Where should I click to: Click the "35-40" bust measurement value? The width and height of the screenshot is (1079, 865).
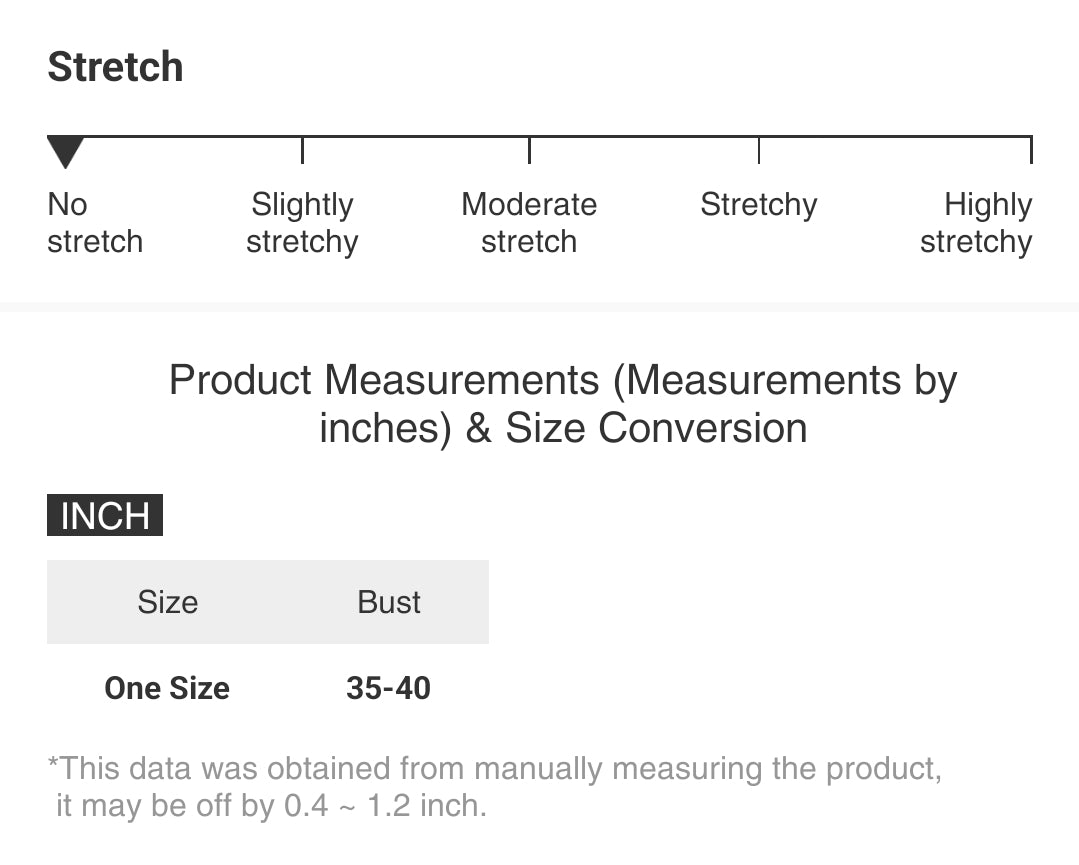[388, 688]
